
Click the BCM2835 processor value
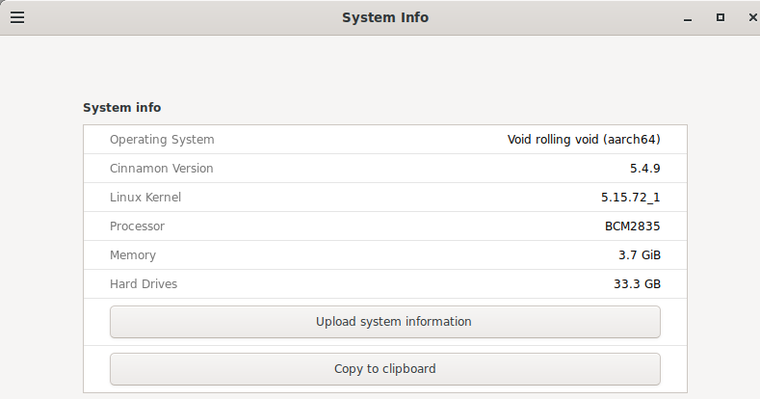pyautogui.click(x=633, y=226)
